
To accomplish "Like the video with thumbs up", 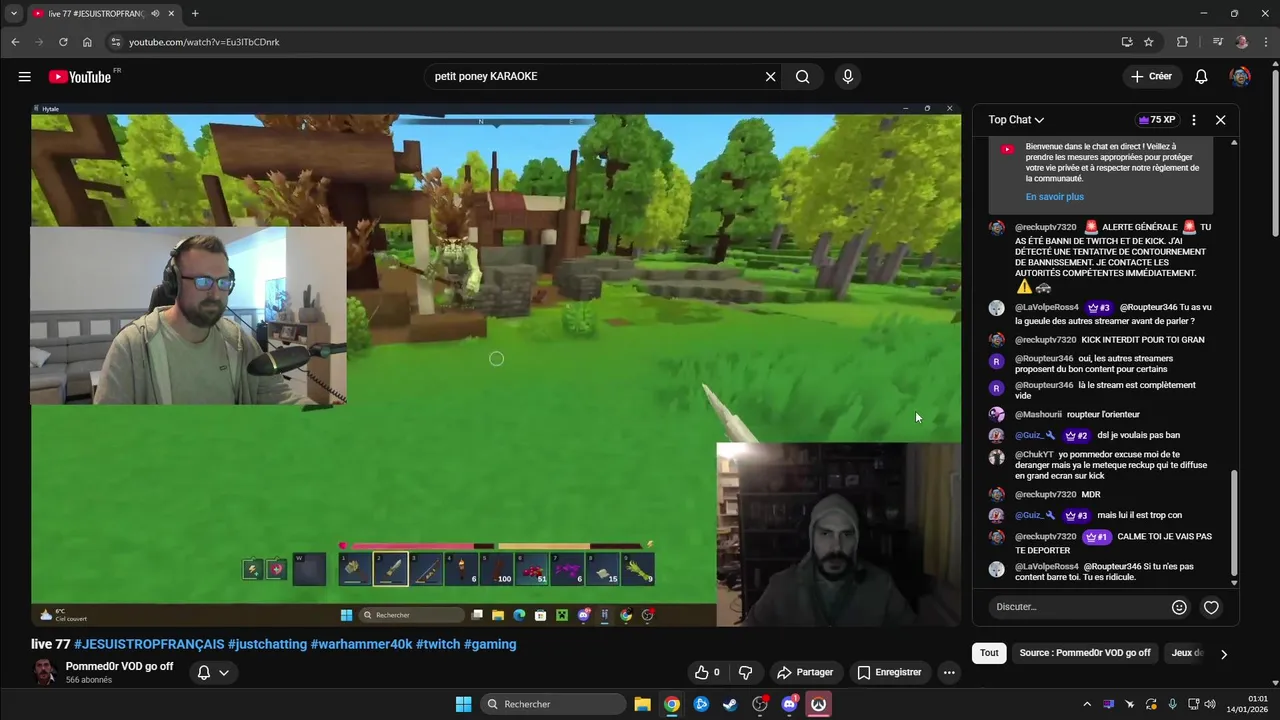I will pos(708,672).
